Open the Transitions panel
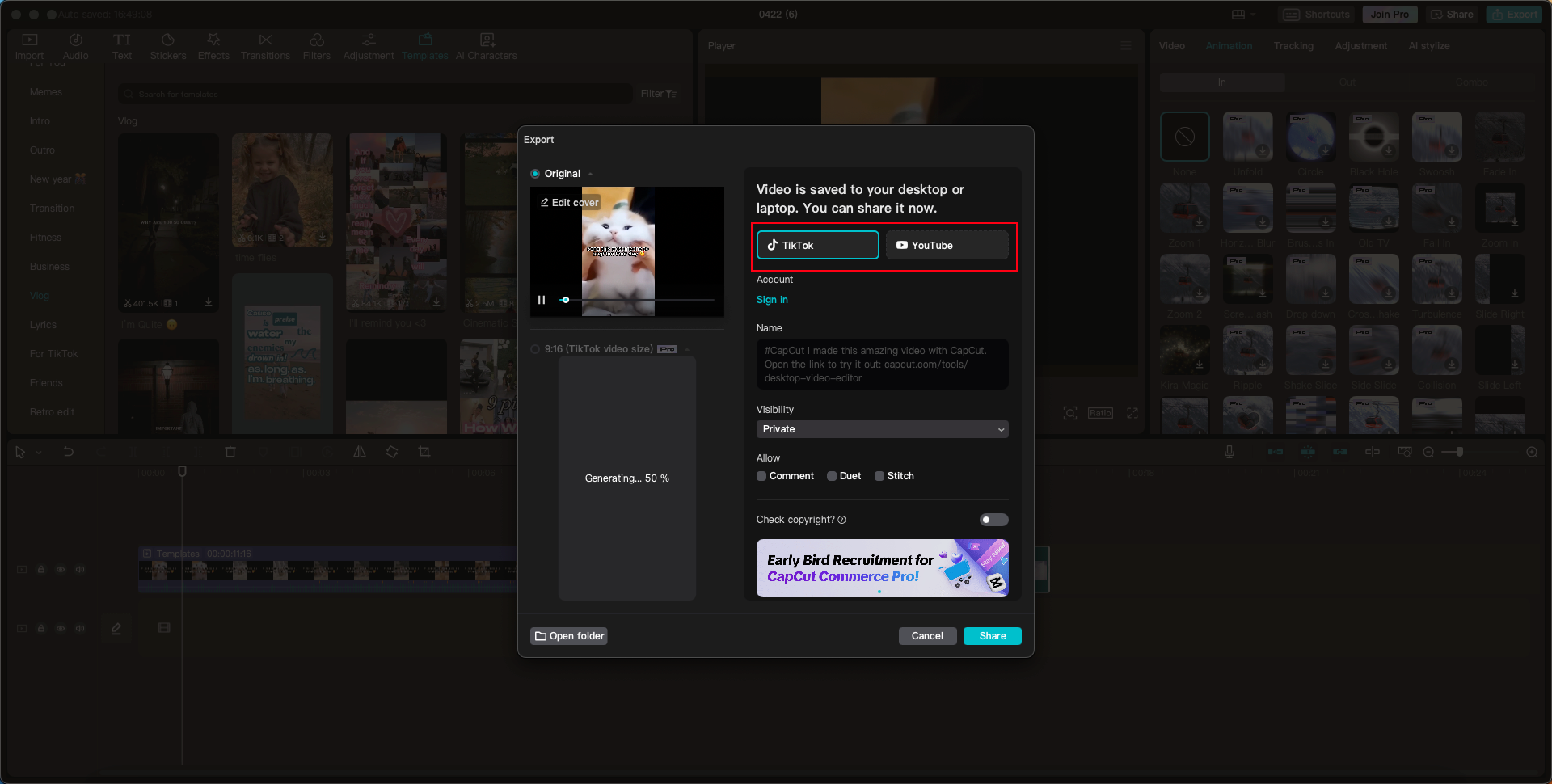 (x=265, y=46)
